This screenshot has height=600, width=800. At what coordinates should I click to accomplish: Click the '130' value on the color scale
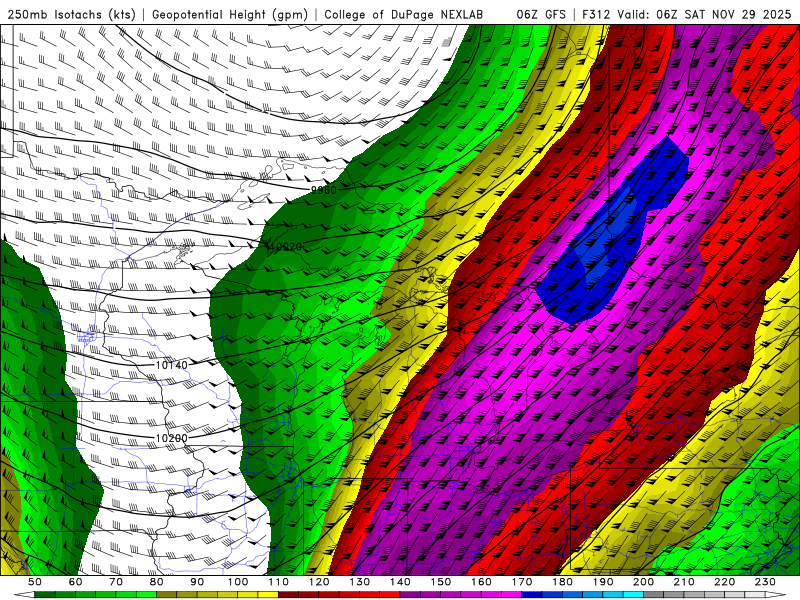tap(360, 582)
